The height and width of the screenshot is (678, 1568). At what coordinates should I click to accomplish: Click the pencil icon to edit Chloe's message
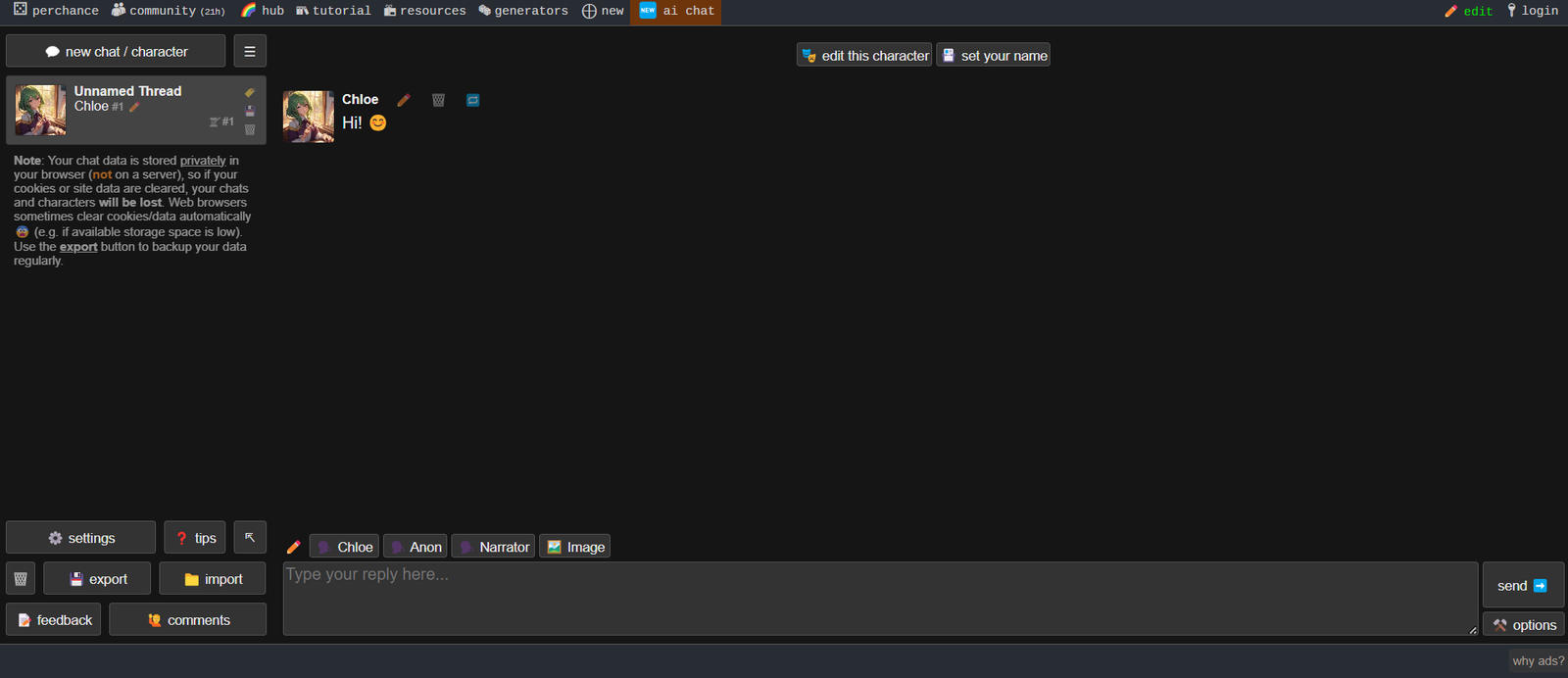click(x=403, y=100)
